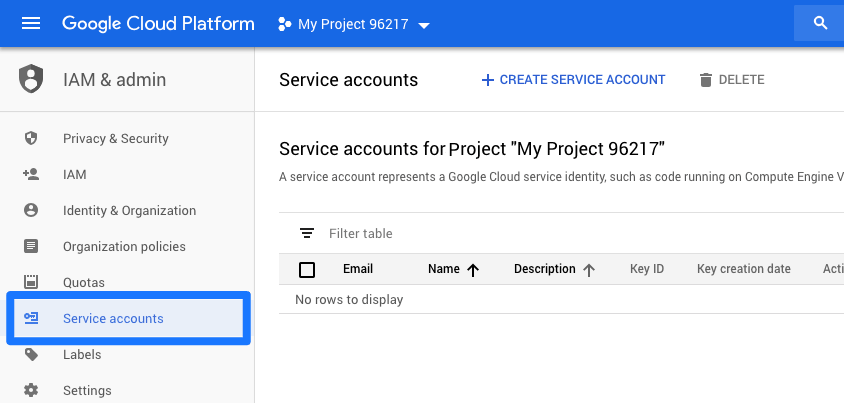Go to Organization policies page

click(124, 247)
